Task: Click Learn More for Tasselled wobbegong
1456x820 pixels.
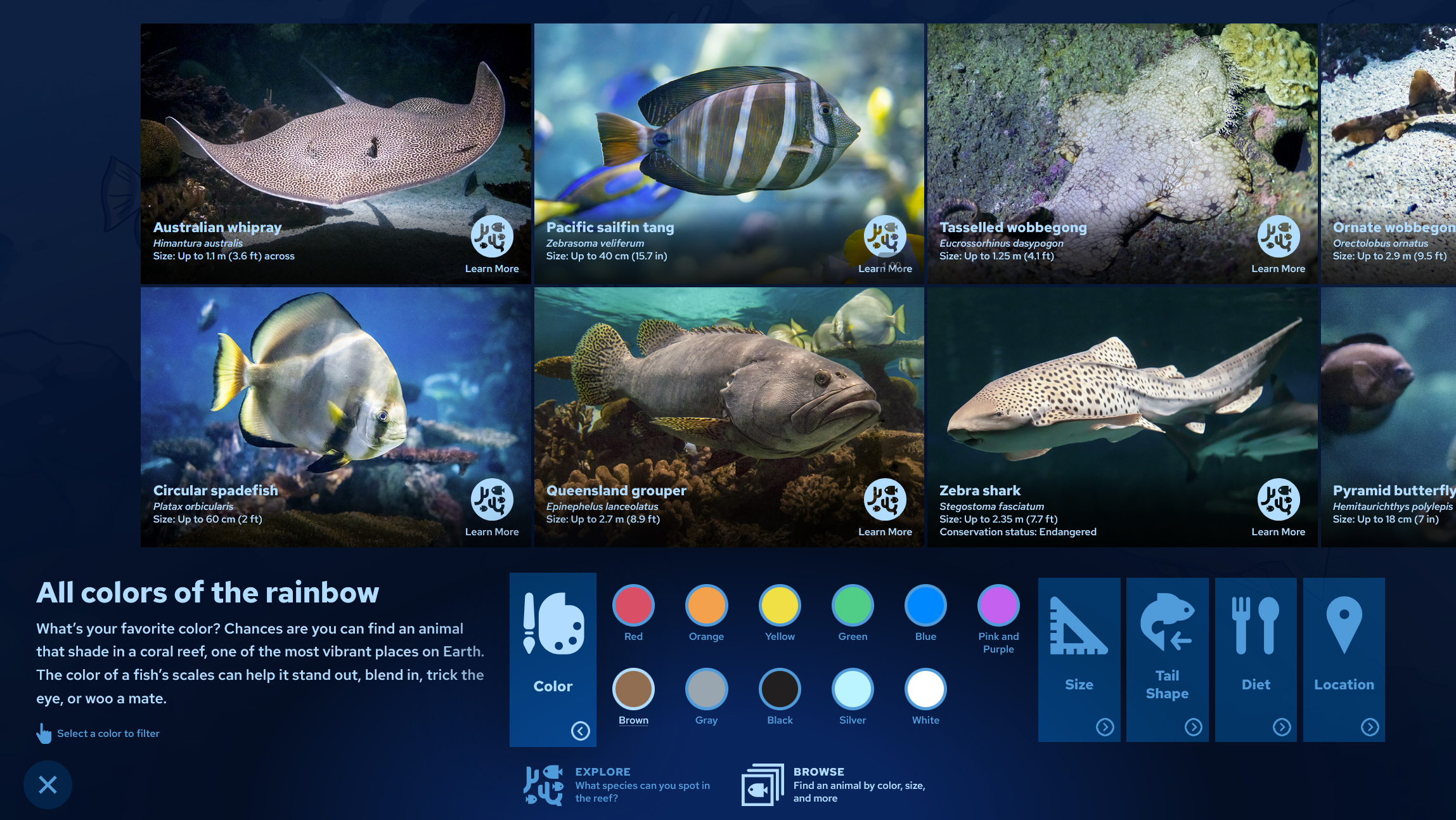Action: 1278,269
